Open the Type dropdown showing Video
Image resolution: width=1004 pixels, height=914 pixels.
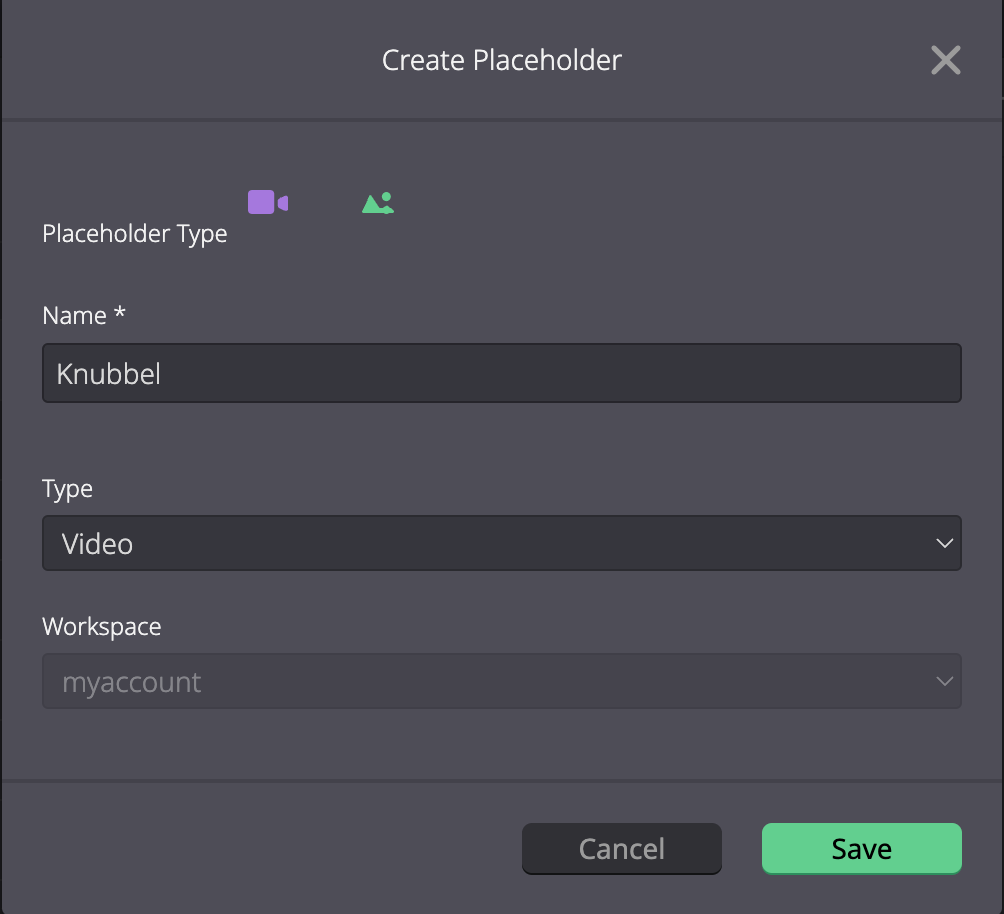coord(502,543)
